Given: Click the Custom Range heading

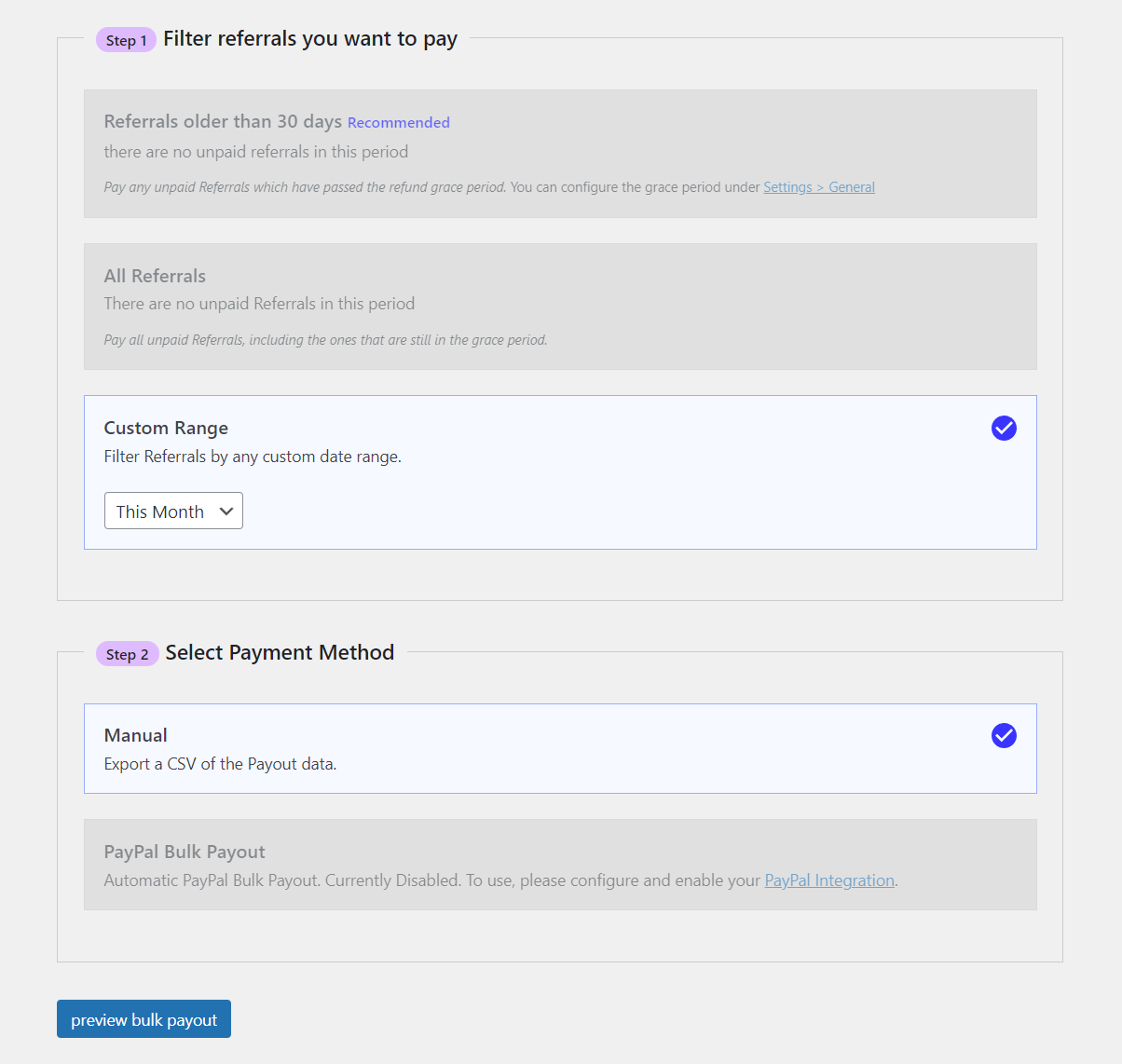Looking at the screenshot, I should pyautogui.click(x=166, y=428).
